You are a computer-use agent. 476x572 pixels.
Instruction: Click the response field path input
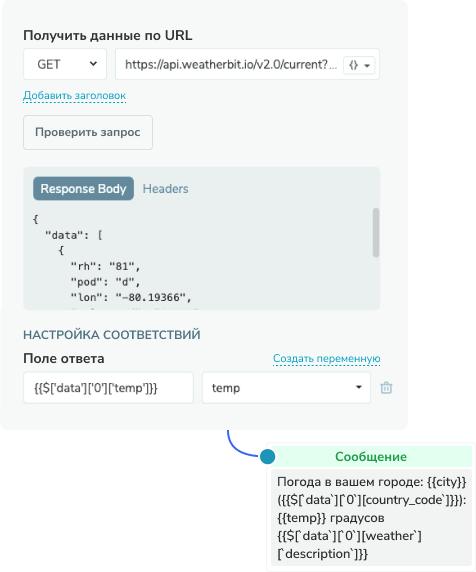click(x=108, y=388)
